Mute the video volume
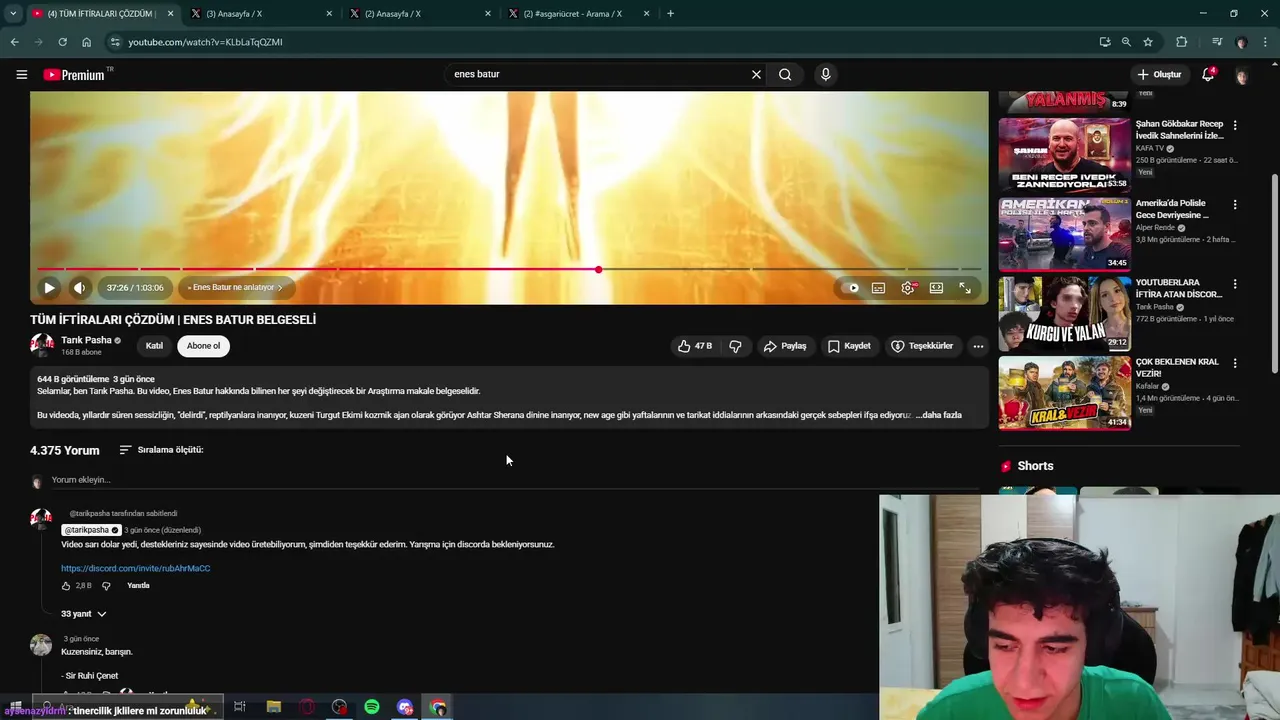Viewport: 1280px width, 720px height. coord(80,288)
